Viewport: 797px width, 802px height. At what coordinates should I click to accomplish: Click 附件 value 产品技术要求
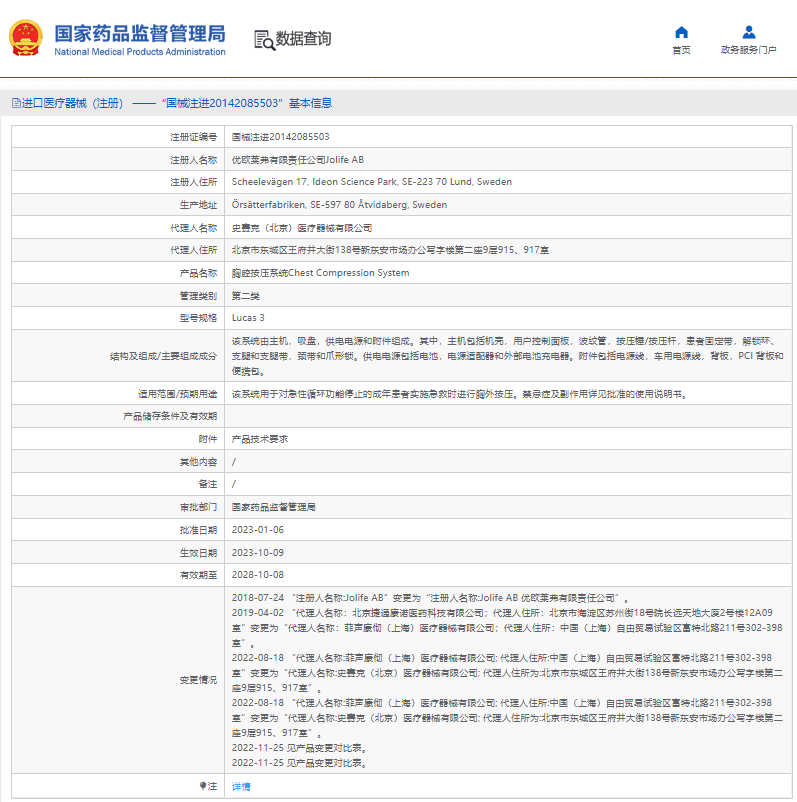260,439
